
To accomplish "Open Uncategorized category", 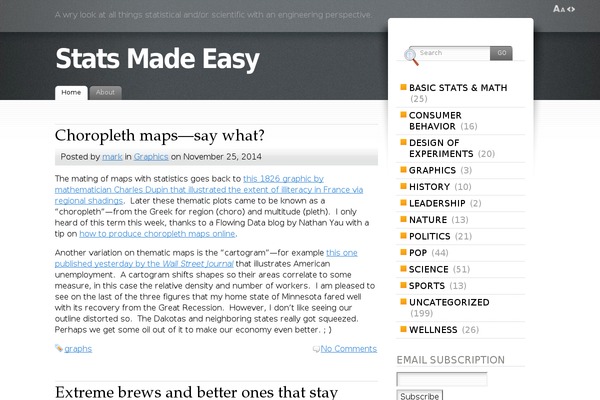I will 449,302.
